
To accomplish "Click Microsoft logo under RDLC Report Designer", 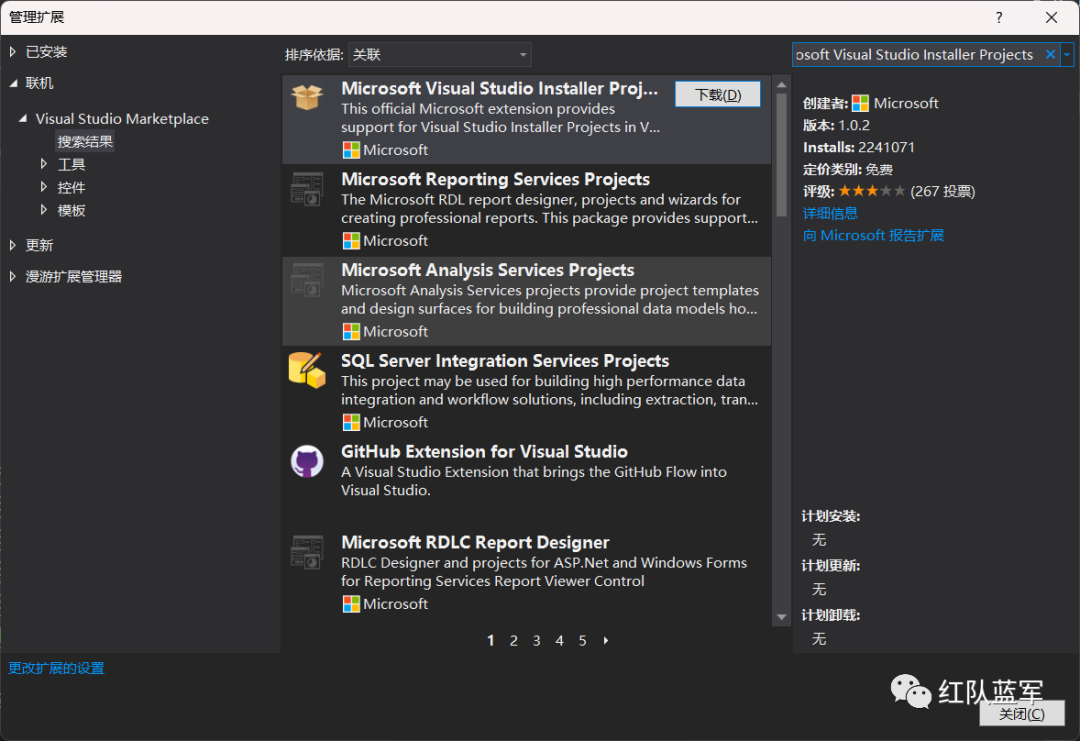I will [x=351, y=604].
